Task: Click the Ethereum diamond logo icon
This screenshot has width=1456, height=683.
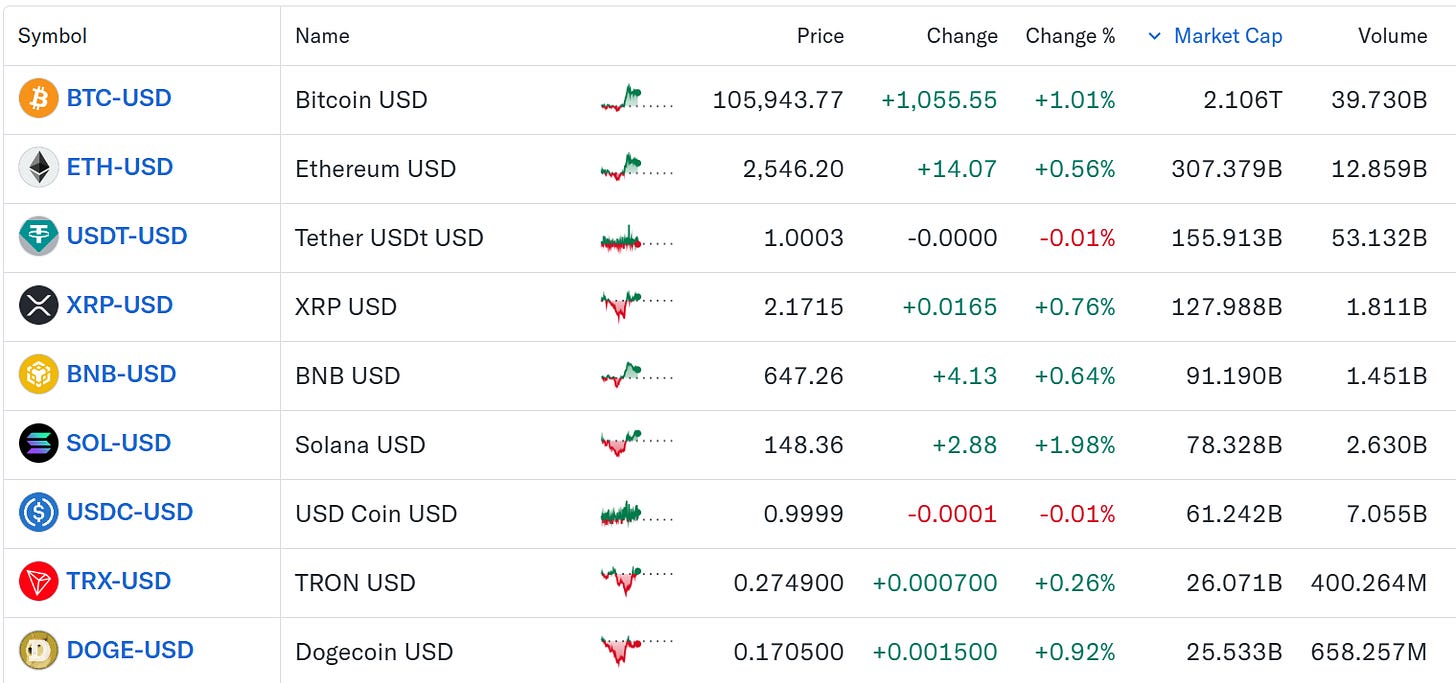Action: (39, 167)
